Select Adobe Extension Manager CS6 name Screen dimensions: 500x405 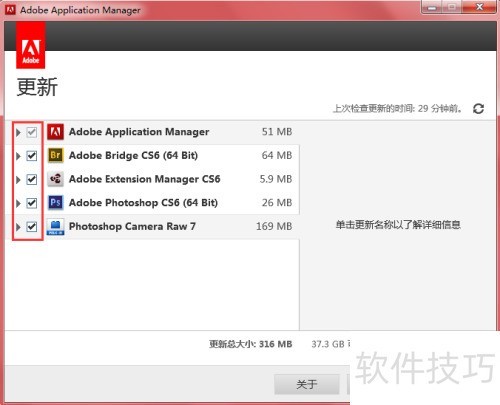tap(144, 179)
